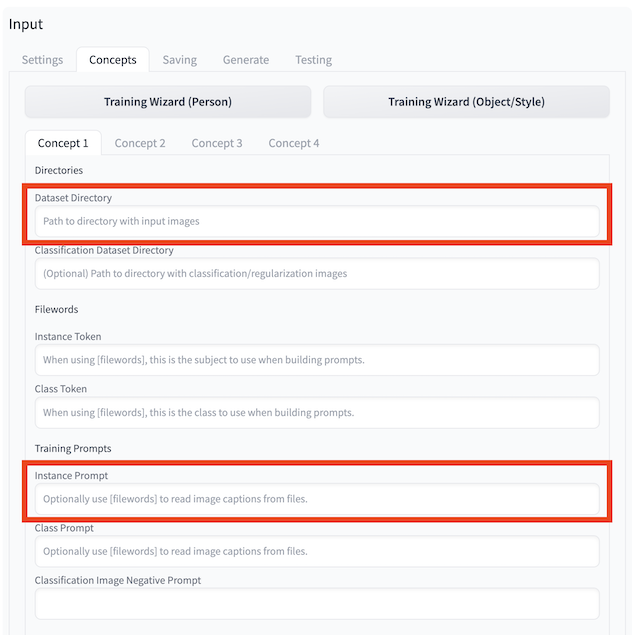Focus the Instance Prompt text box

(x=317, y=498)
